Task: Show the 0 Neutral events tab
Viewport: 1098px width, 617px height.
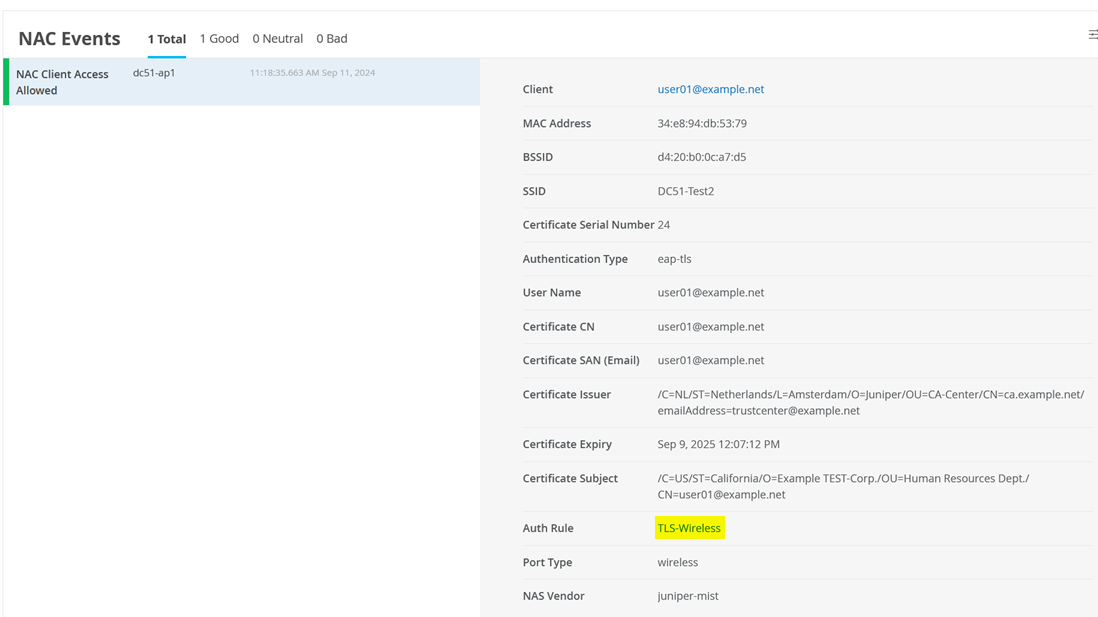Action: pyautogui.click(x=277, y=39)
